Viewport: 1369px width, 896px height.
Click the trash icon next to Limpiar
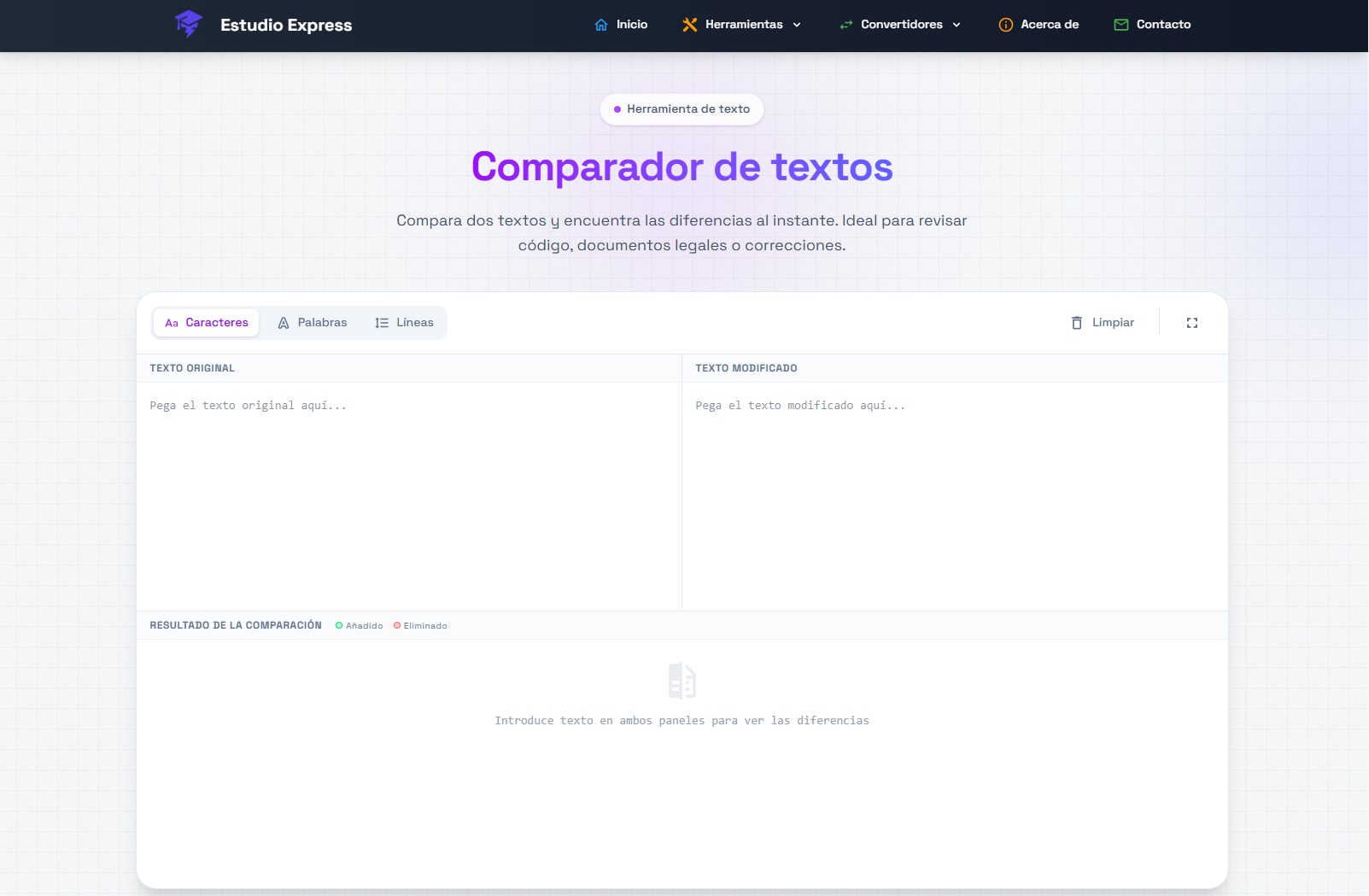click(x=1076, y=323)
